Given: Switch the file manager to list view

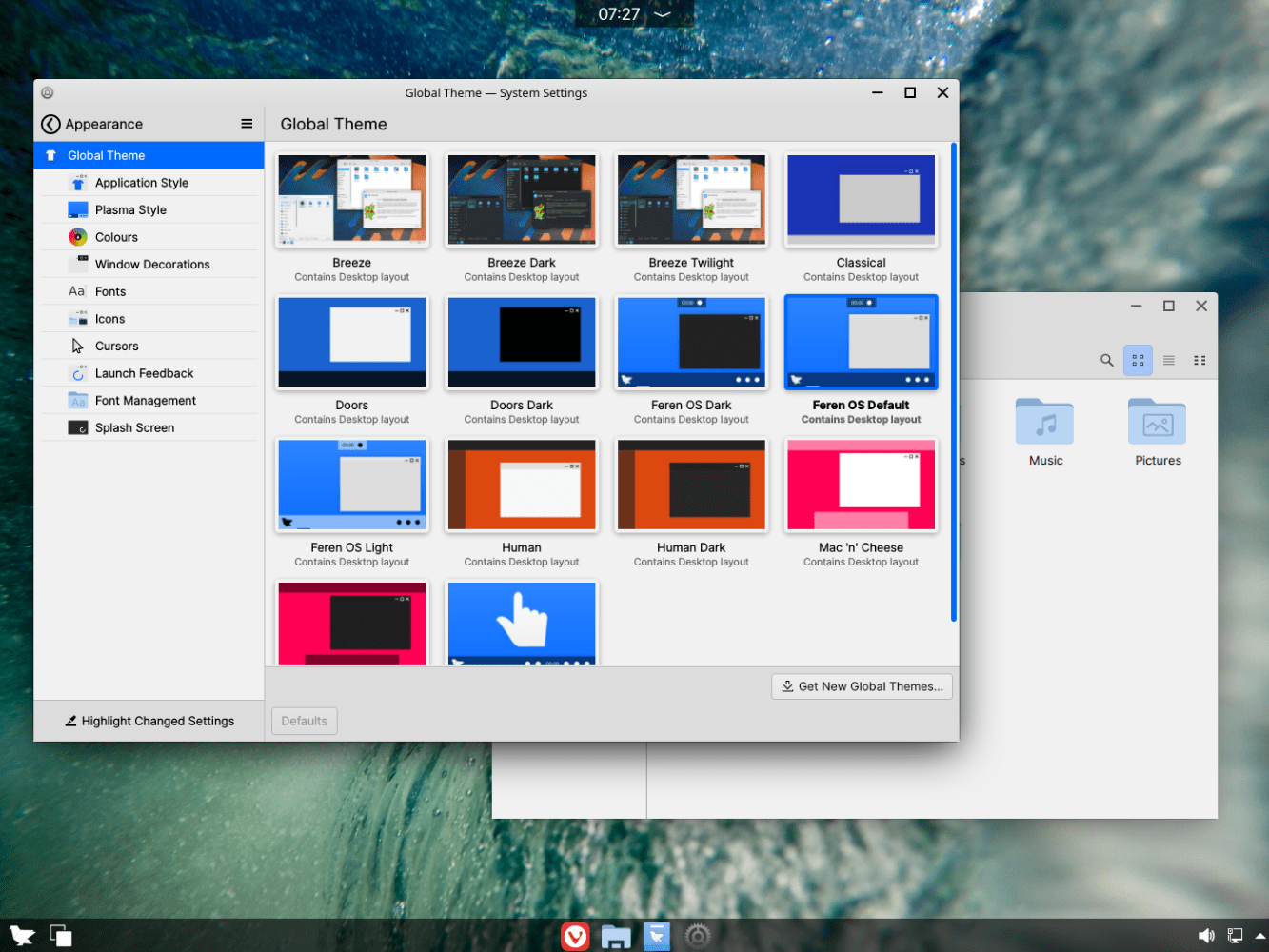Looking at the screenshot, I should pyautogui.click(x=1168, y=360).
